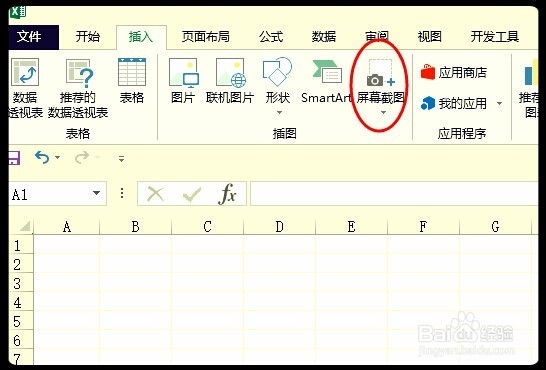Undo the last action
The image size is (546, 370).
[42, 158]
